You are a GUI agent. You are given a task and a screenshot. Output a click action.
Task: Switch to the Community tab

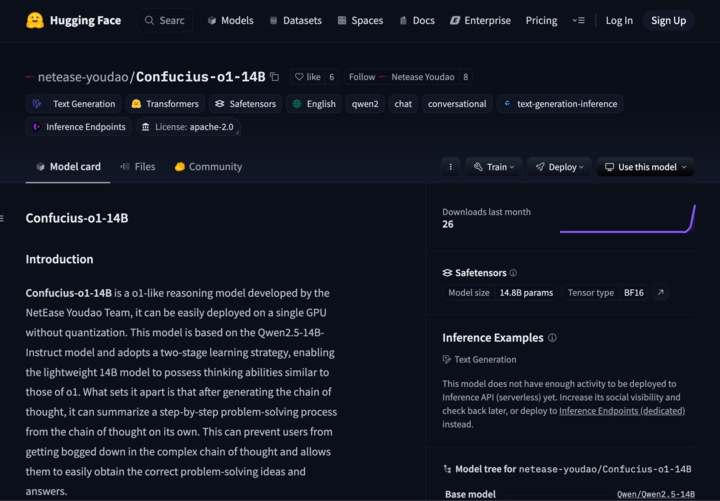(x=208, y=167)
